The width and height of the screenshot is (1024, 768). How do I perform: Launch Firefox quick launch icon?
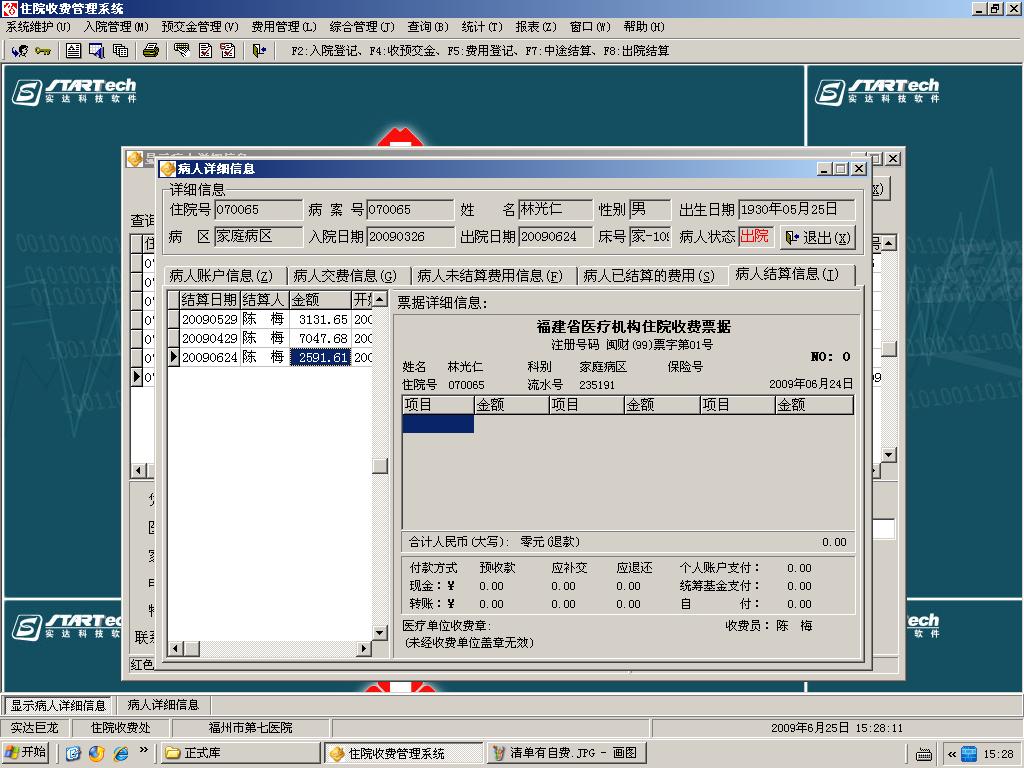pyautogui.click(x=97, y=753)
